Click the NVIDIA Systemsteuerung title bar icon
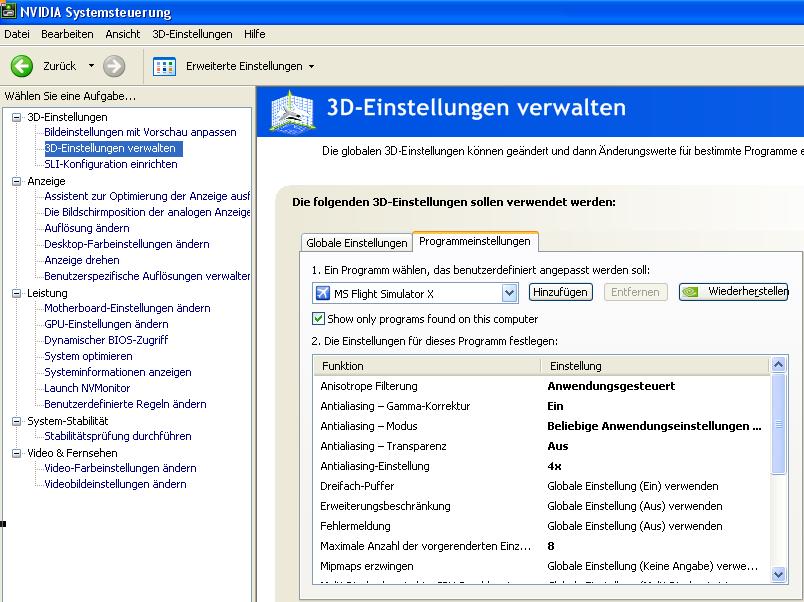This screenshot has height=602, width=804. [x=8, y=11]
